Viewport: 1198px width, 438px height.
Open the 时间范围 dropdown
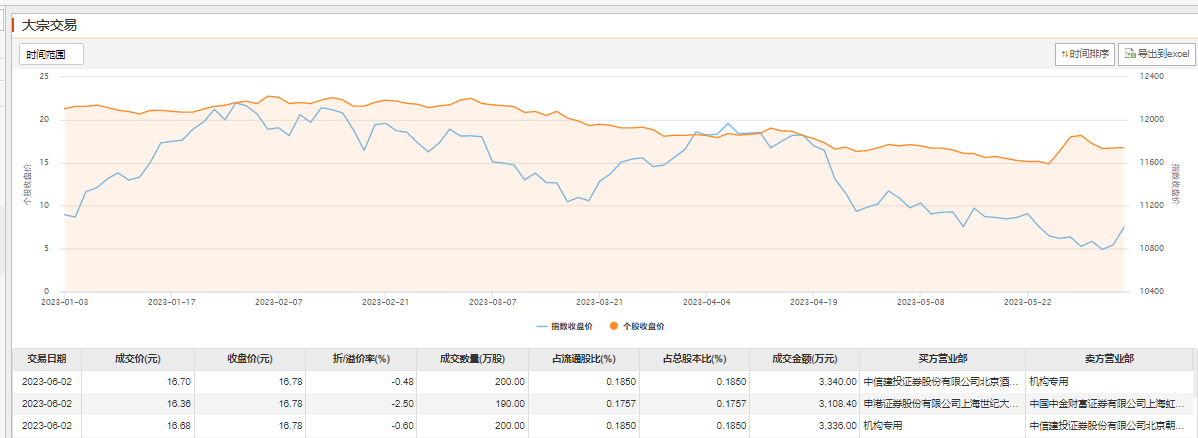(x=51, y=54)
